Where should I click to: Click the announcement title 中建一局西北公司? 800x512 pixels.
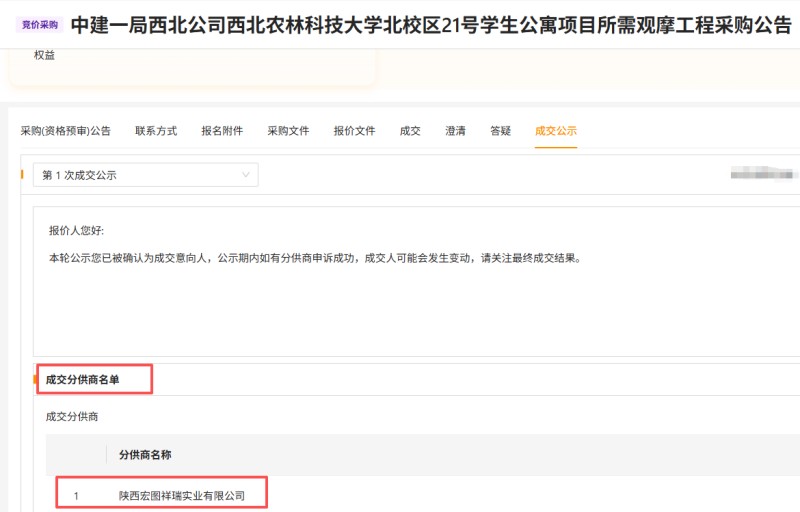[431, 24]
